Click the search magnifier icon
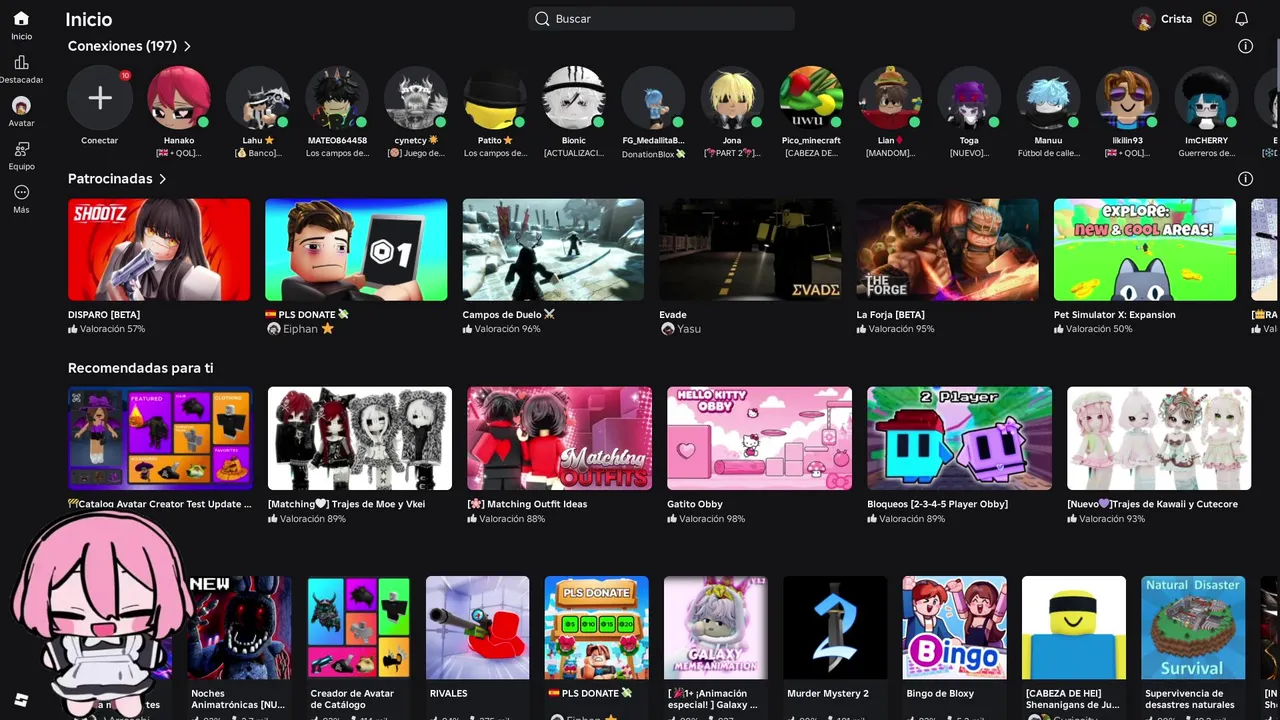Image resolution: width=1280 pixels, height=720 pixels. tap(542, 19)
